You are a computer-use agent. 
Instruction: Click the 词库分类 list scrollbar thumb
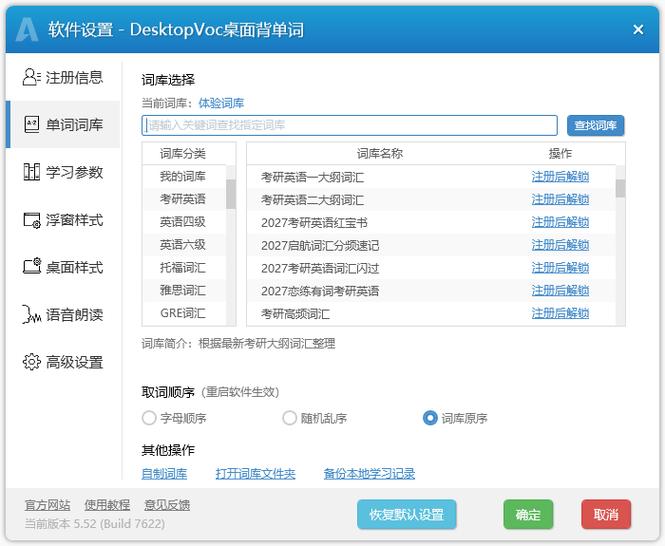231,194
